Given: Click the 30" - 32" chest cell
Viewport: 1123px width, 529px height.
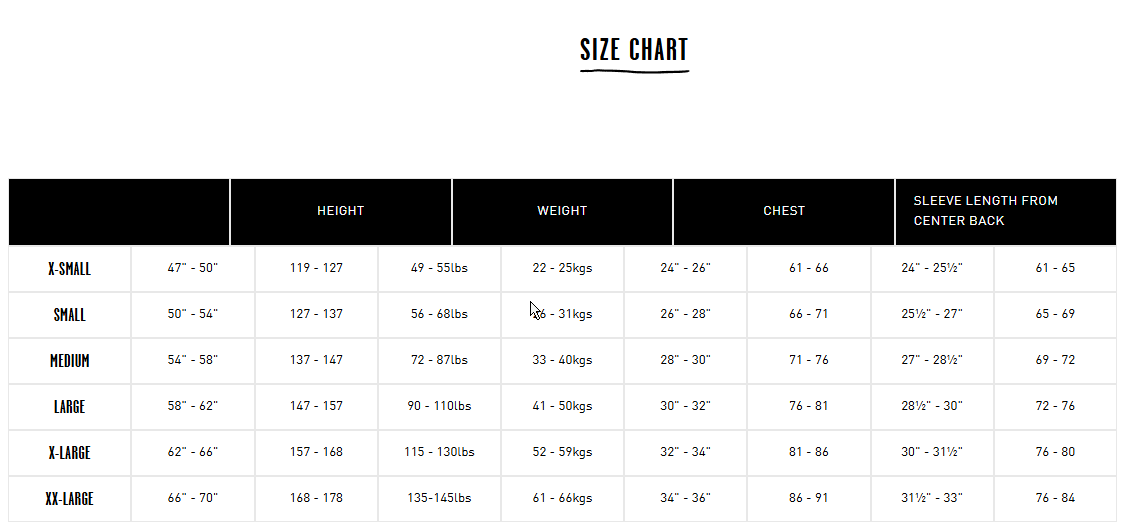Looking at the screenshot, I should point(685,406).
